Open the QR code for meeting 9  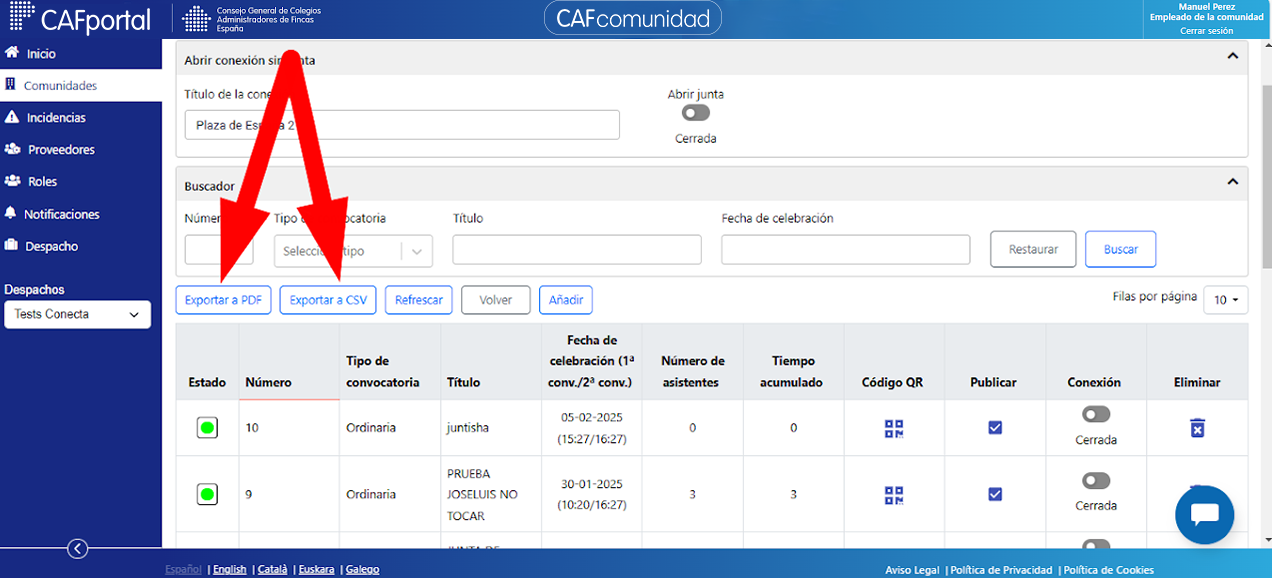[893, 495]
